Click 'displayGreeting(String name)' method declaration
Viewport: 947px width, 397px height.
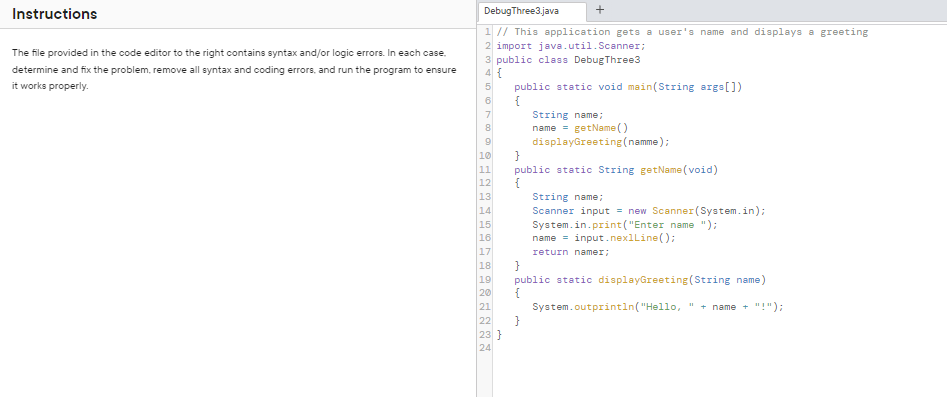[640, 280]
